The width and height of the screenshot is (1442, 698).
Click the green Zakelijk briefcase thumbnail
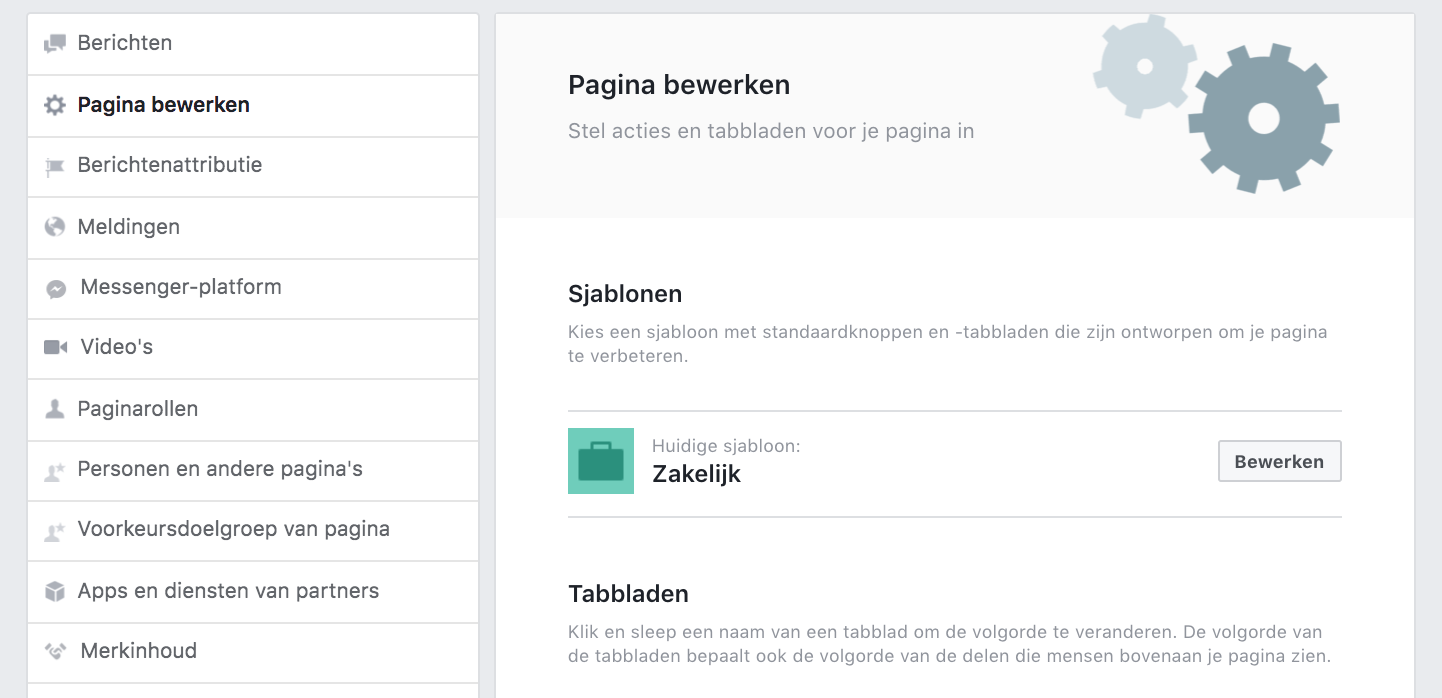[600, 461]
